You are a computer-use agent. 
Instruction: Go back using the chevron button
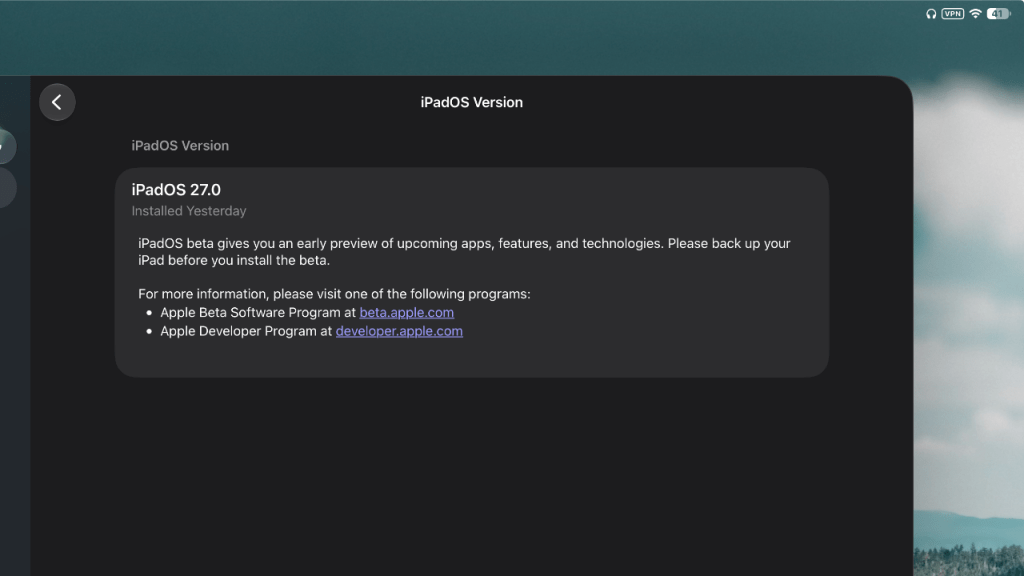(57, 102)
